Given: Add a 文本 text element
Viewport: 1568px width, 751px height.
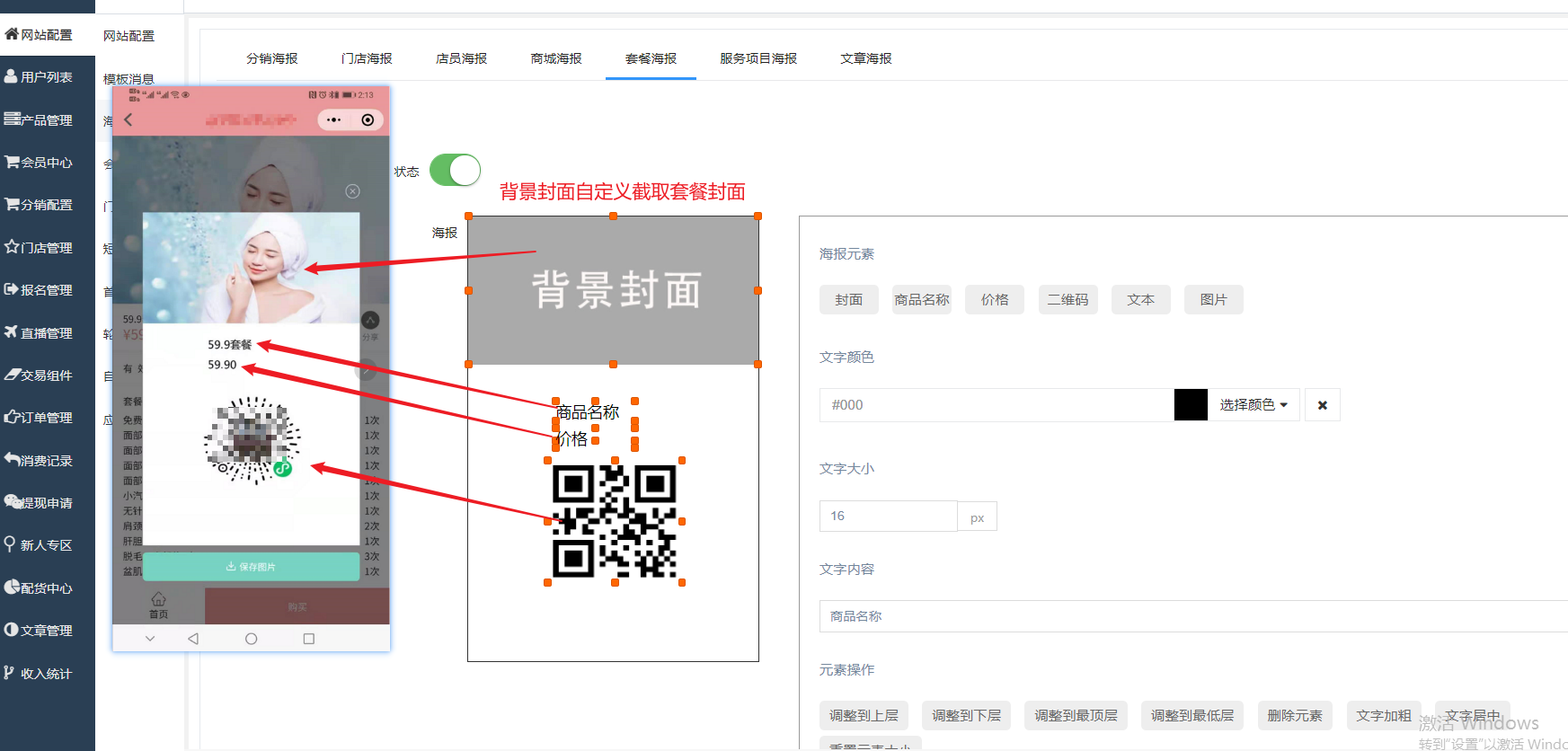Looking at the screenshot, I should [1141, 300].
